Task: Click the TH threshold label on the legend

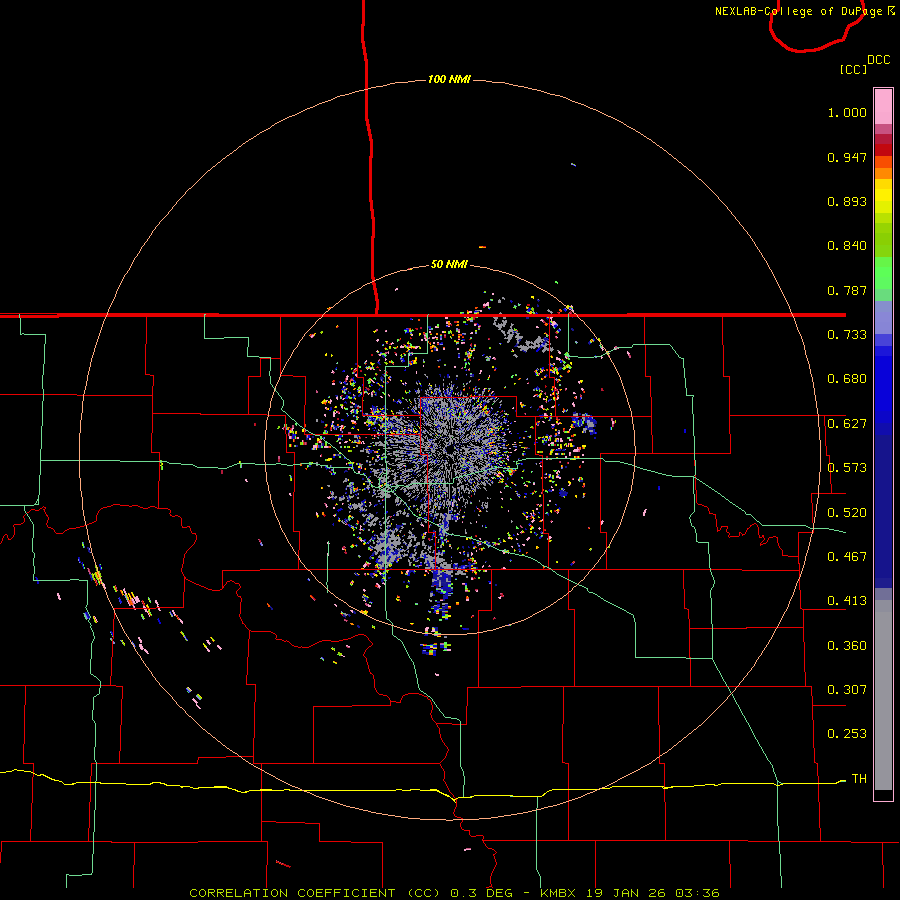Action: point(859,779)
